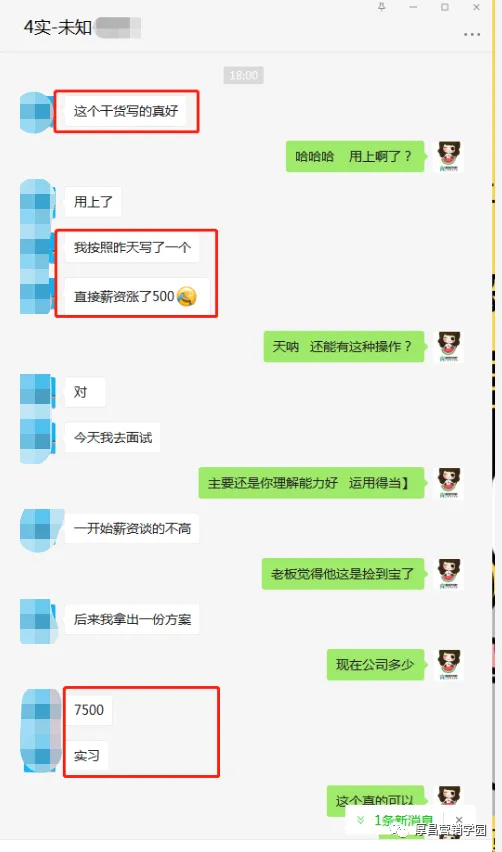This screenshot has width=502, height=852.
Task: Click the laughing-crying emoji in the 500 message
Action: pyautogui.click(x=186, y=297)
